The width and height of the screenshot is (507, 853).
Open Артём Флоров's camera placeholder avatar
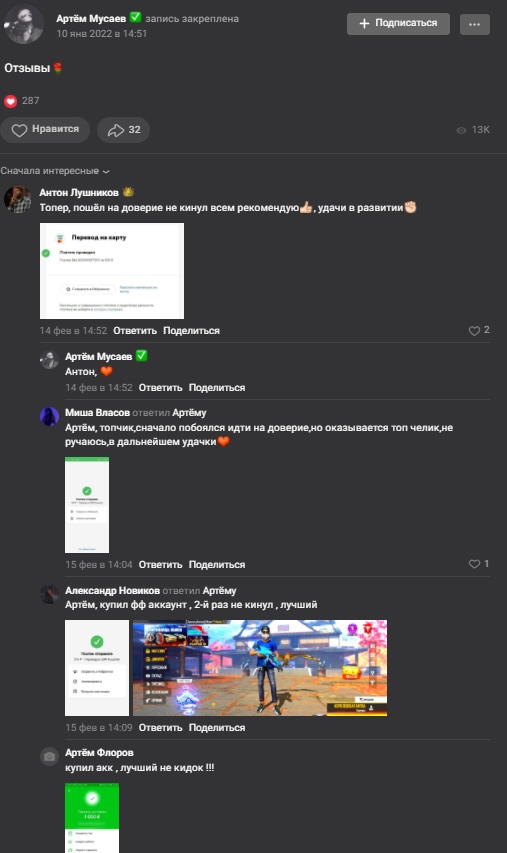tap(49, 756)
